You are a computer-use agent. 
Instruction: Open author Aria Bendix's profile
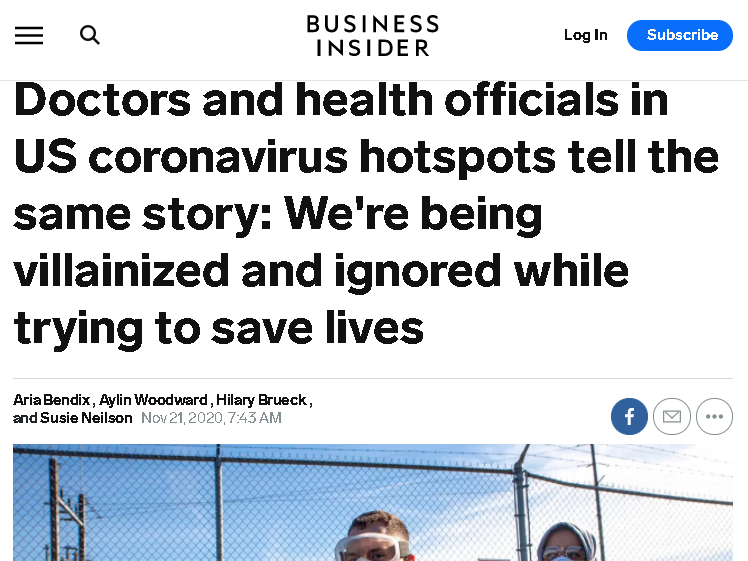52,400
